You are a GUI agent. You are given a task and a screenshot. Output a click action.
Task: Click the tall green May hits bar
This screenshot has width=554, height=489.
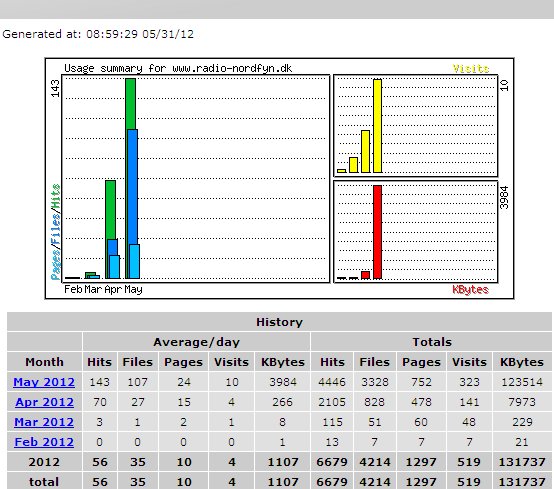point(130,104)
